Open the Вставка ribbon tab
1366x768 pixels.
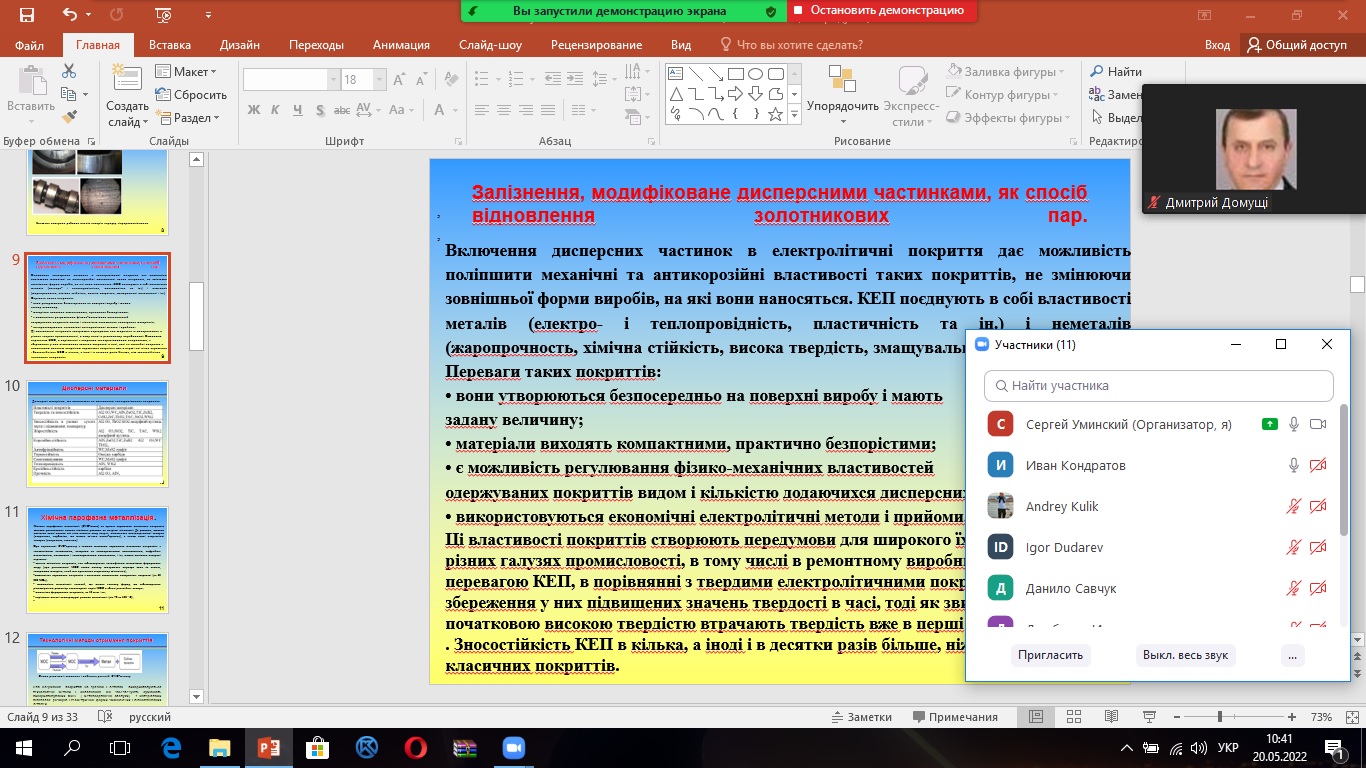coord(170,45)
